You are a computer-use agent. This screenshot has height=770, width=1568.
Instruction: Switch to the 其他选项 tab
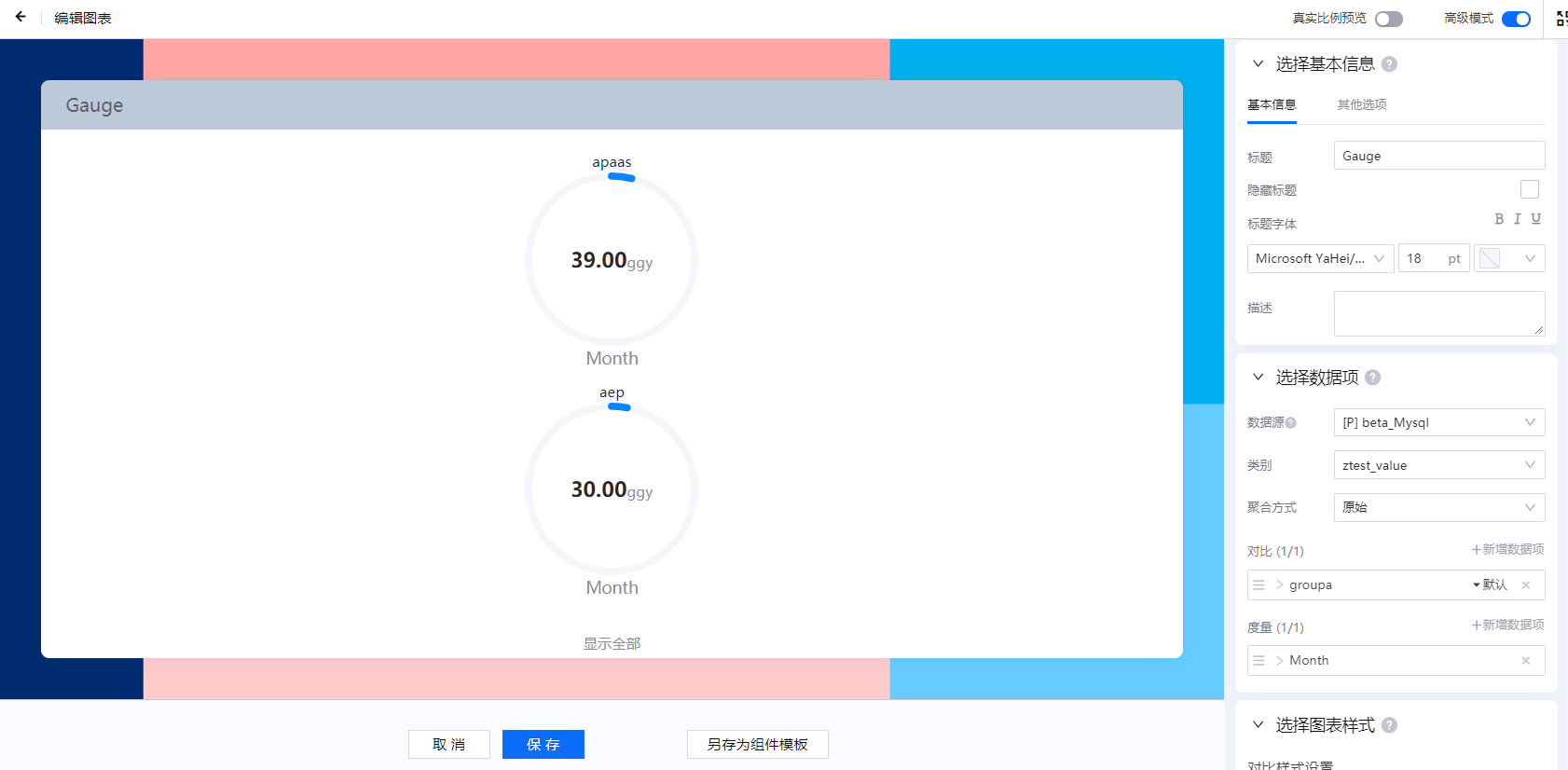(x=1361, y=104)
